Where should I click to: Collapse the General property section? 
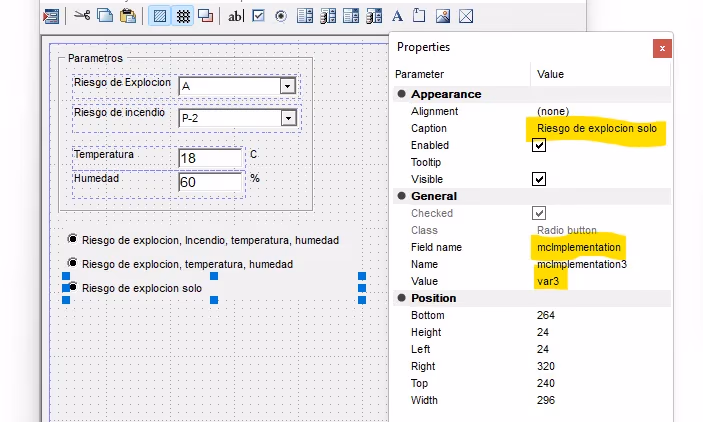(x=401, y=196)
